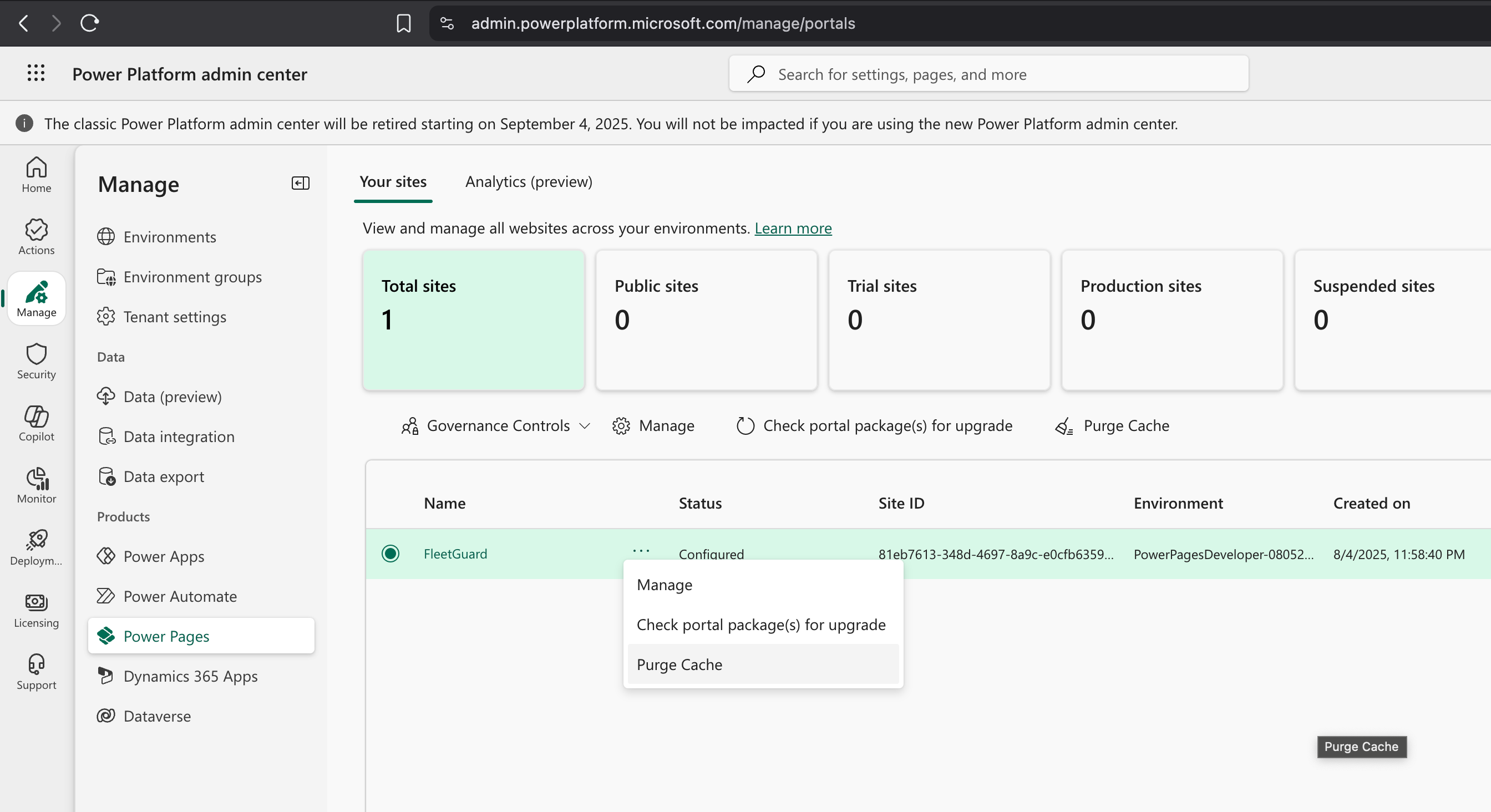Open Home in left rail
1491x812 pixels.
click(37, 175)
